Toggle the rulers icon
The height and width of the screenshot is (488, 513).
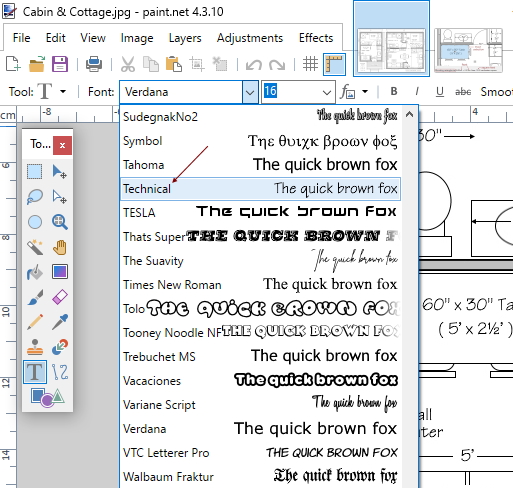coord(334,64)
